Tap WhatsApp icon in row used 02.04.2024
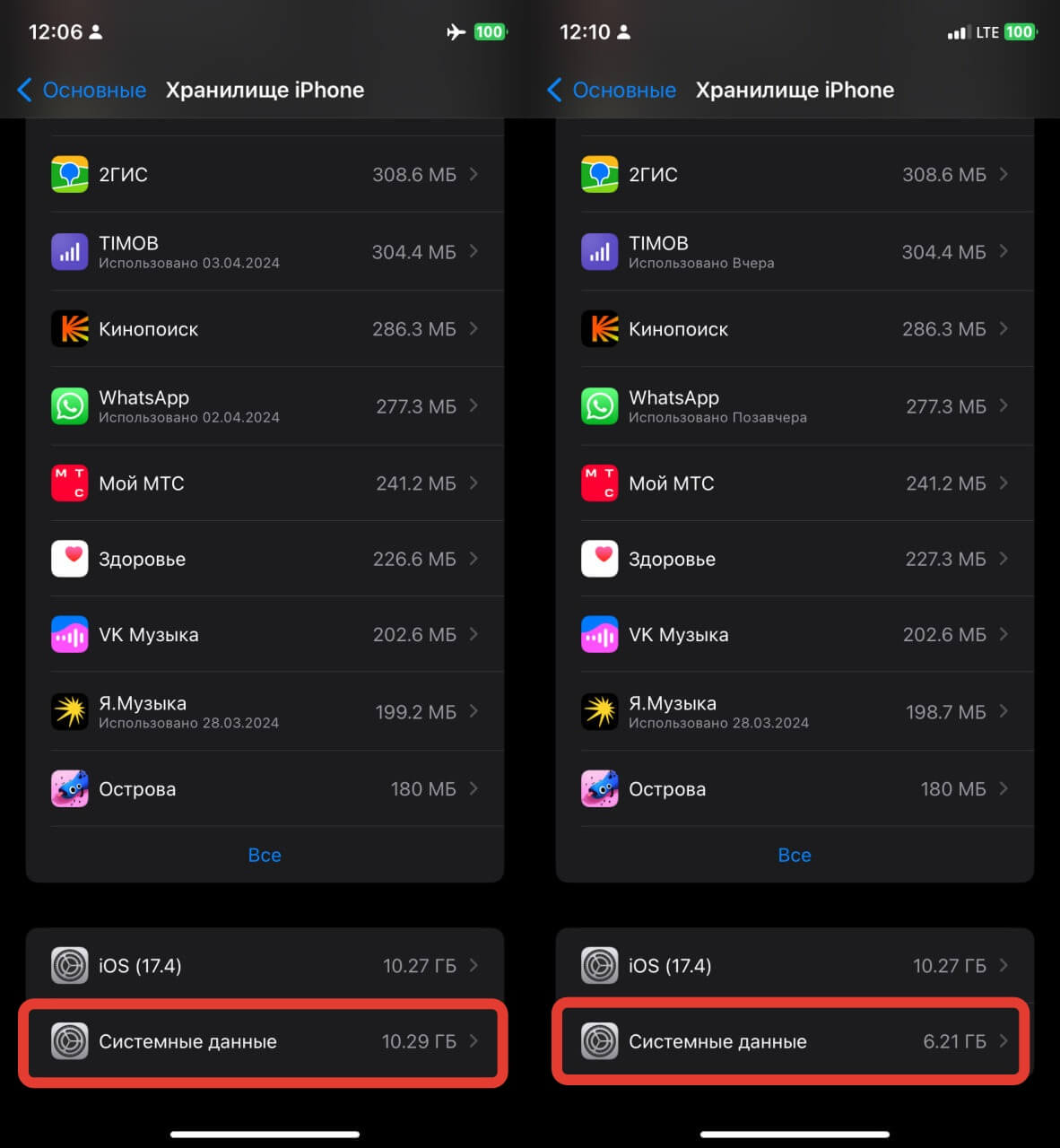 point(69,406)
